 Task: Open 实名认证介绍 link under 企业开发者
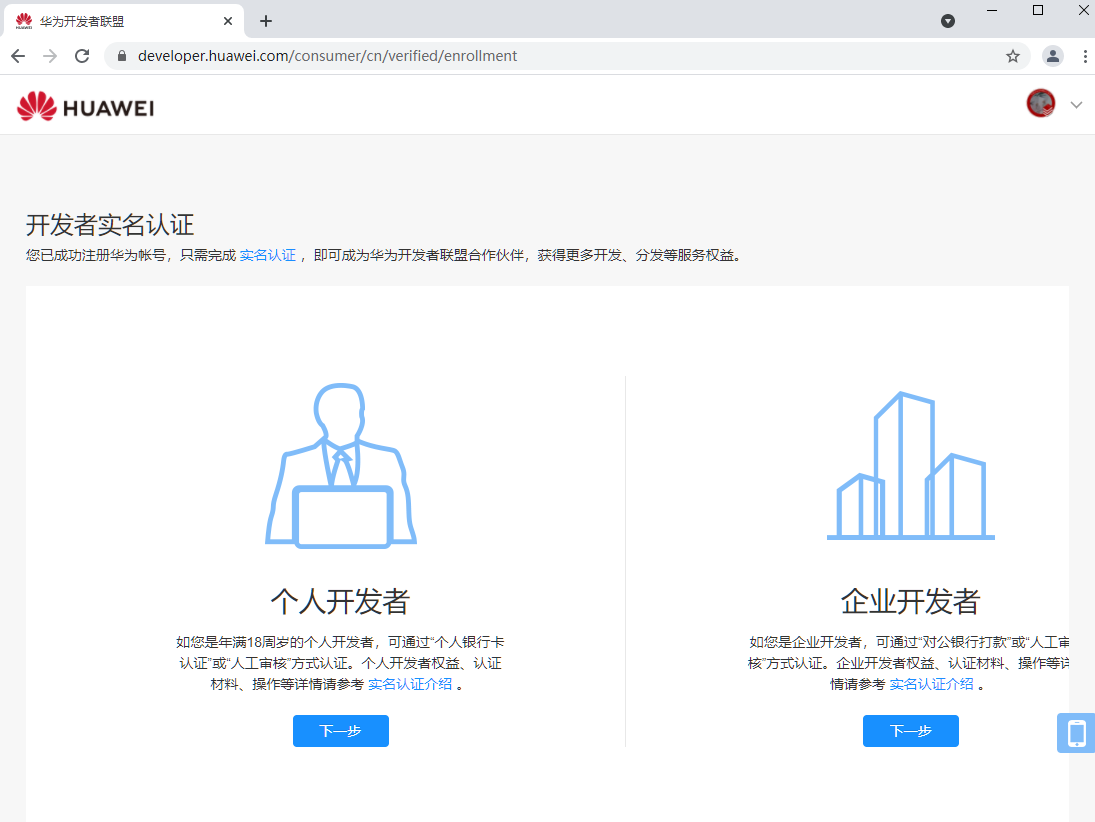pyautogui.click(x=932, y=684)
